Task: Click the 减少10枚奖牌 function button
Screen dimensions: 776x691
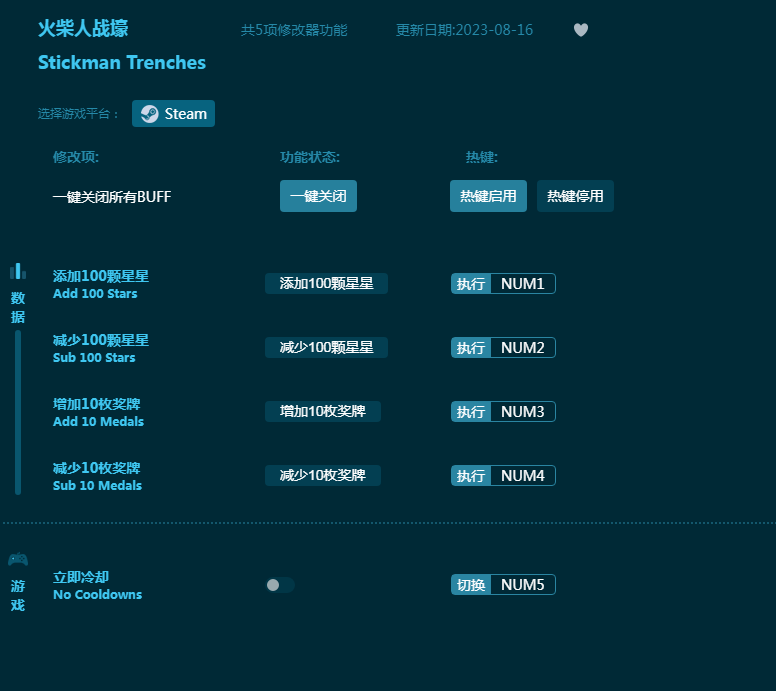Action: [x=322, y=476]
